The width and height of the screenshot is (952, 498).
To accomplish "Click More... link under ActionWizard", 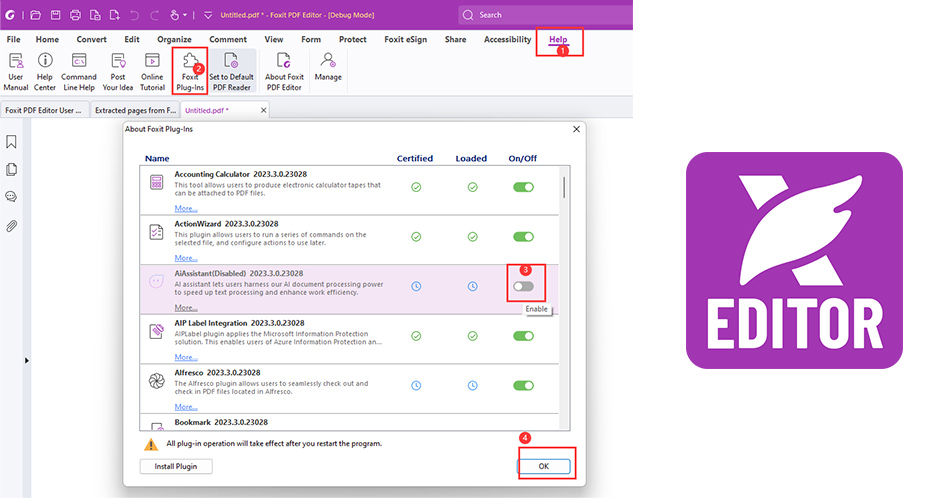I will 186,258.
